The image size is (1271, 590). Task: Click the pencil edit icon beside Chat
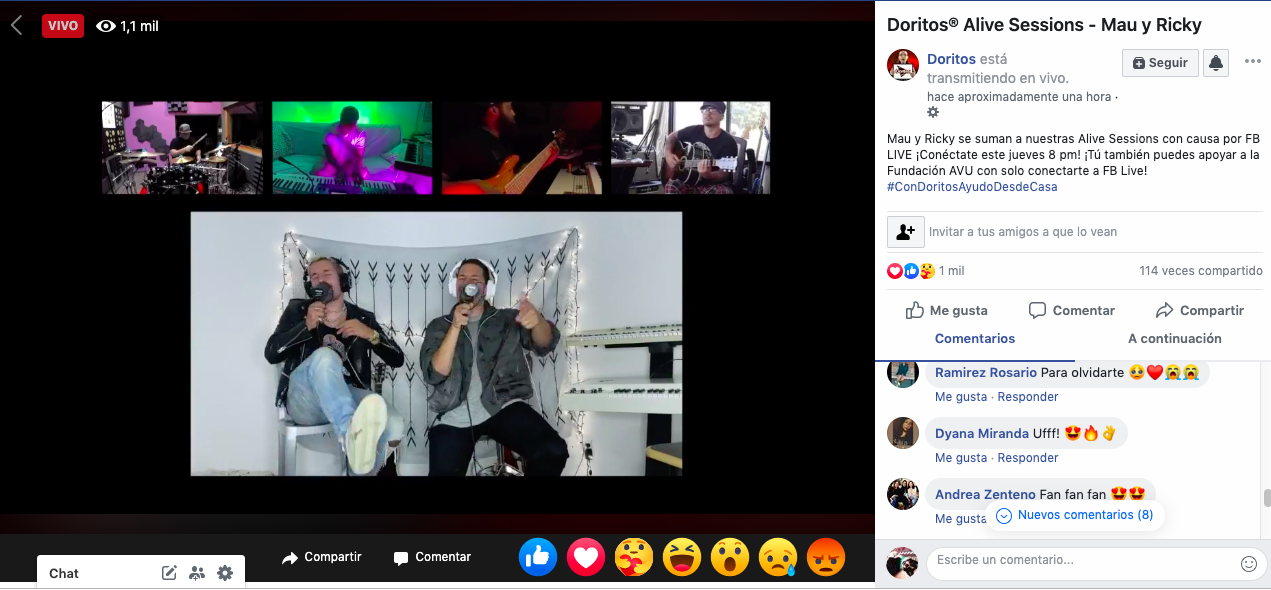pos(169,572)
